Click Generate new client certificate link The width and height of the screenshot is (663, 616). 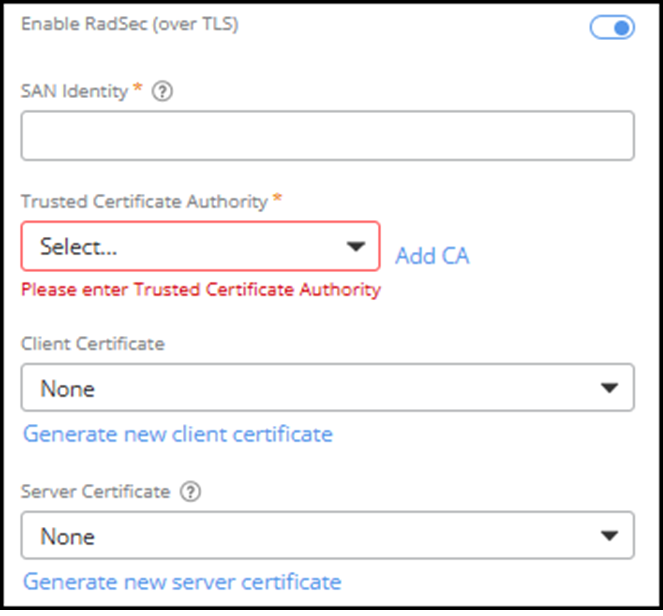178,434
